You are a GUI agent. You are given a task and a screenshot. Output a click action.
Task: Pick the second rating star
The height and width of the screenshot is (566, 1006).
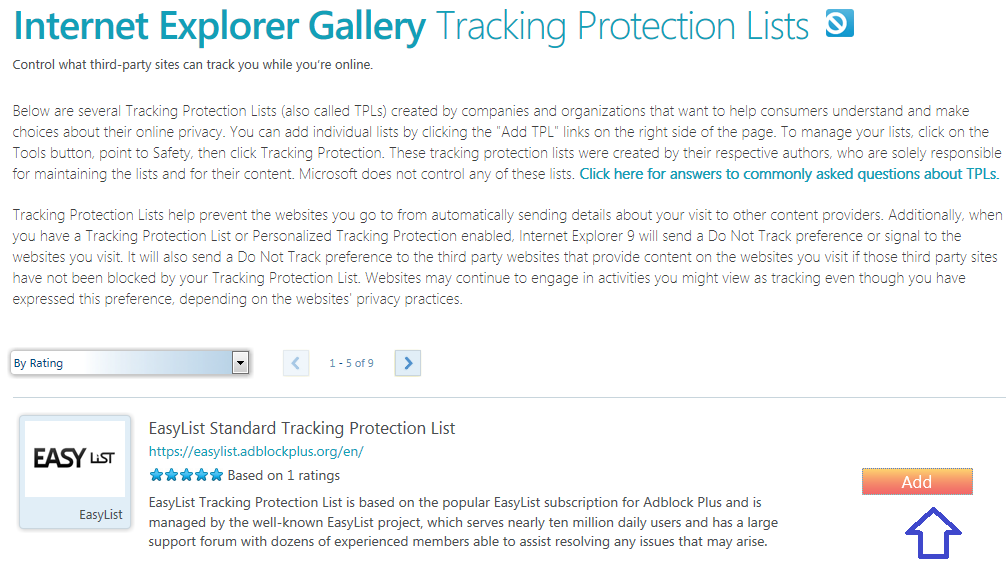click(171, 476)
